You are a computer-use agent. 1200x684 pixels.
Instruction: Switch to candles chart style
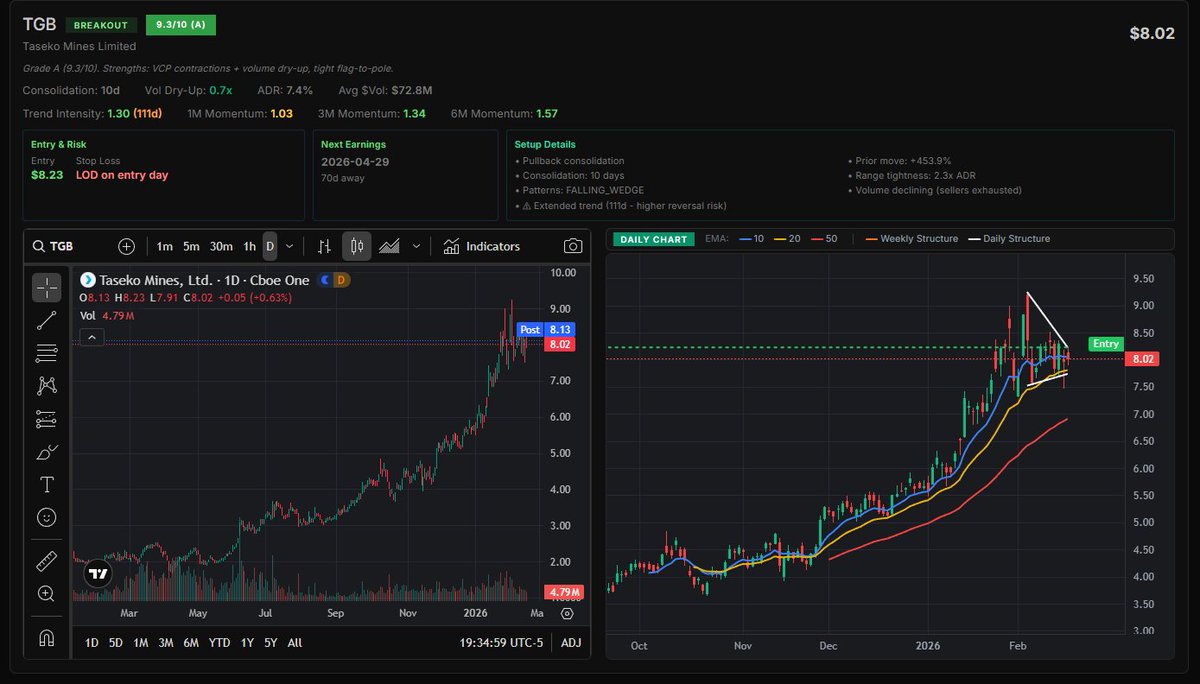pos(358,246)
